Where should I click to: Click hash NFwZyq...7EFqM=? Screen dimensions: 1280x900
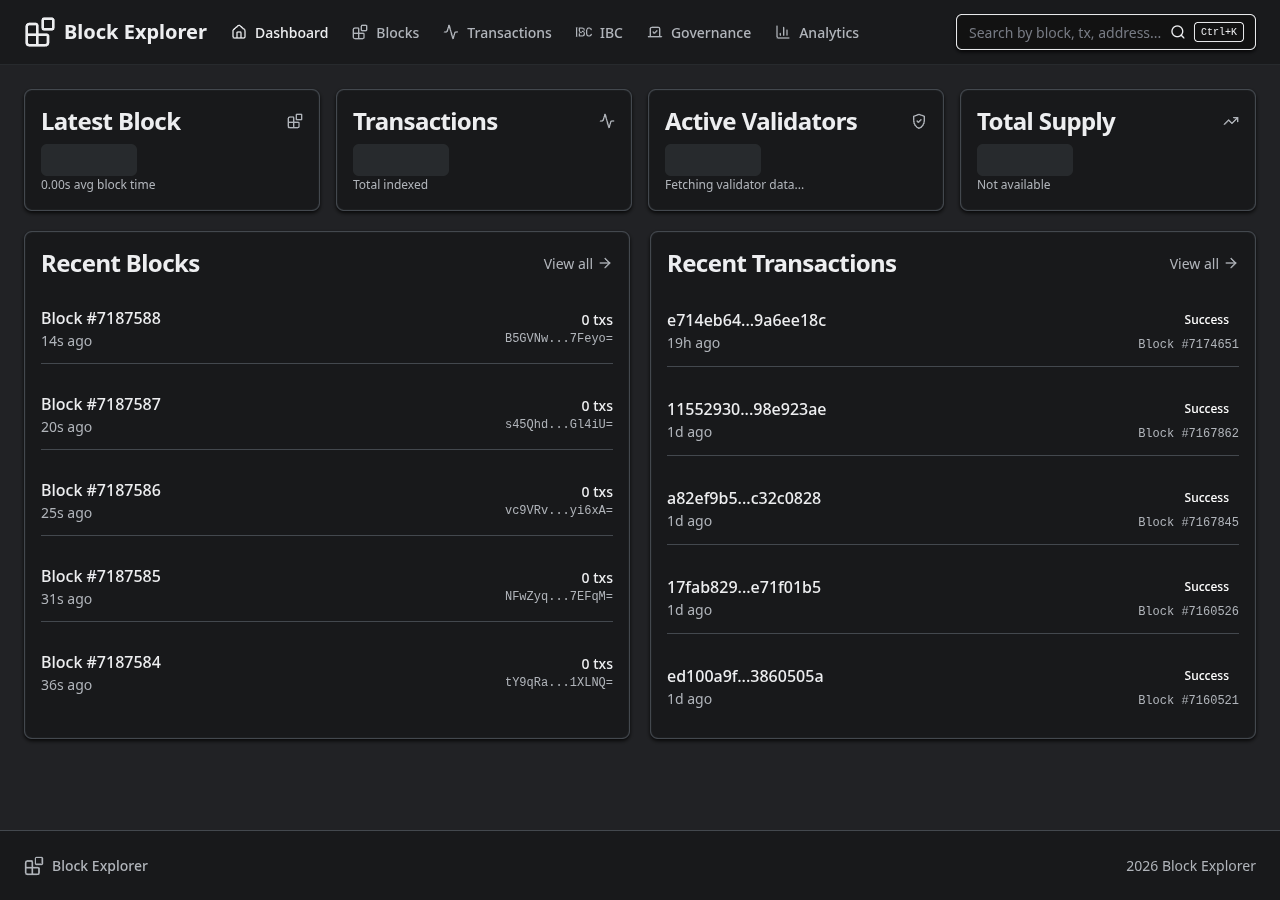pyautogui.click(x=559, y=596)
